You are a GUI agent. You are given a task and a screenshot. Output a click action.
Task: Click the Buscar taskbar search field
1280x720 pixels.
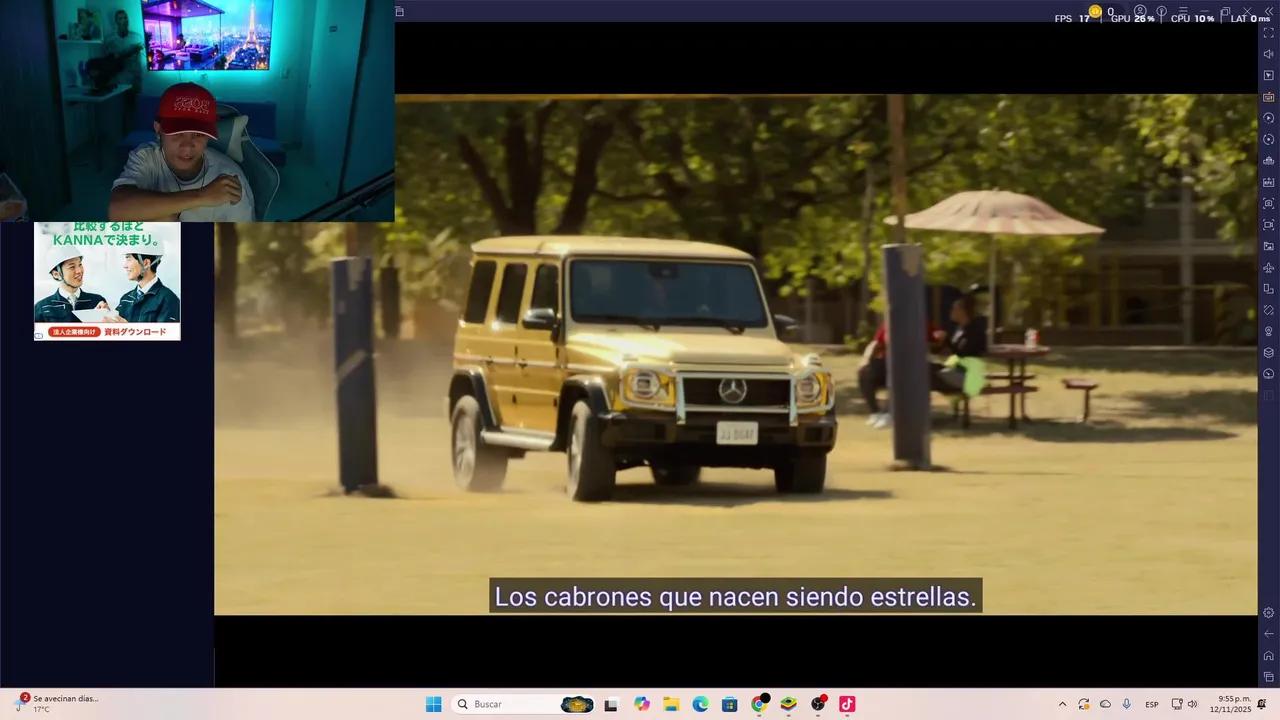click(524, 704)
